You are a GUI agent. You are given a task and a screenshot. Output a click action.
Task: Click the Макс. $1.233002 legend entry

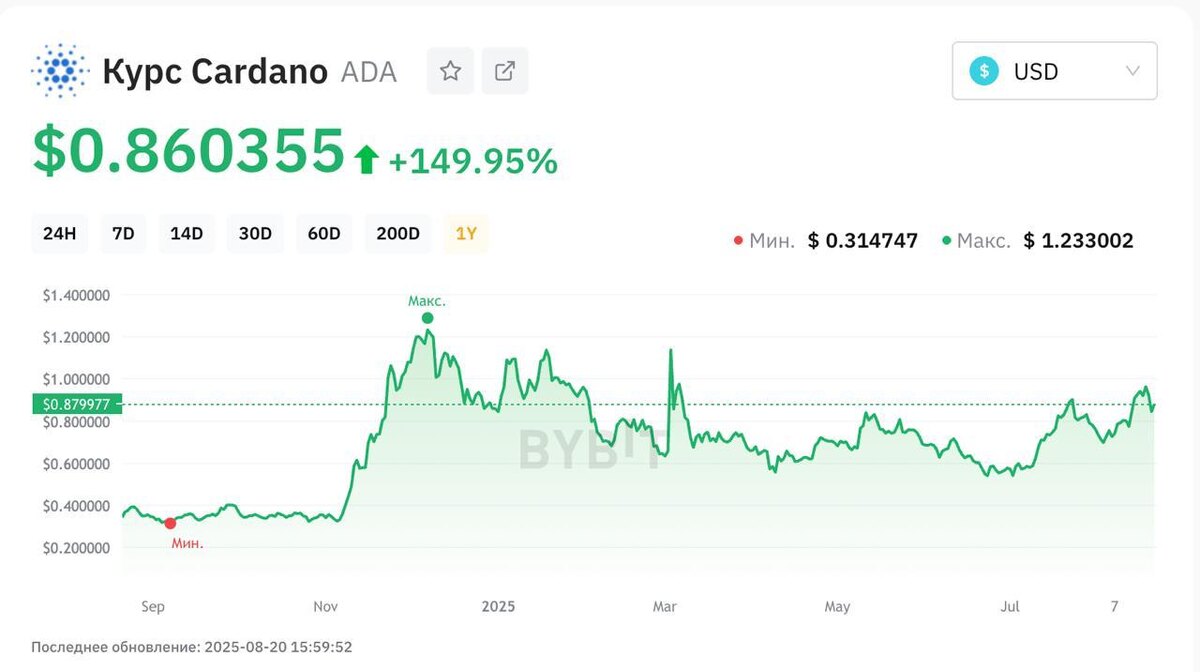[1038, 241]
